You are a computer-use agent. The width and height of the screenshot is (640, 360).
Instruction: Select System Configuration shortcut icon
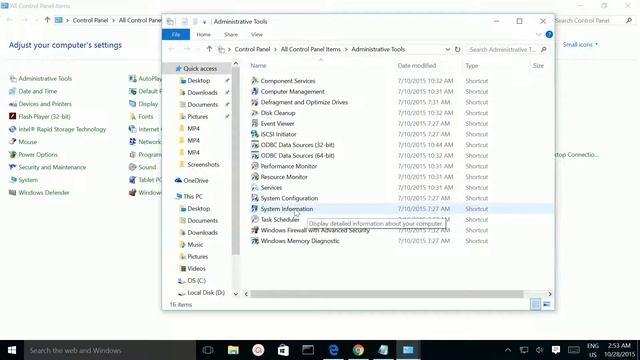(255, 198)
